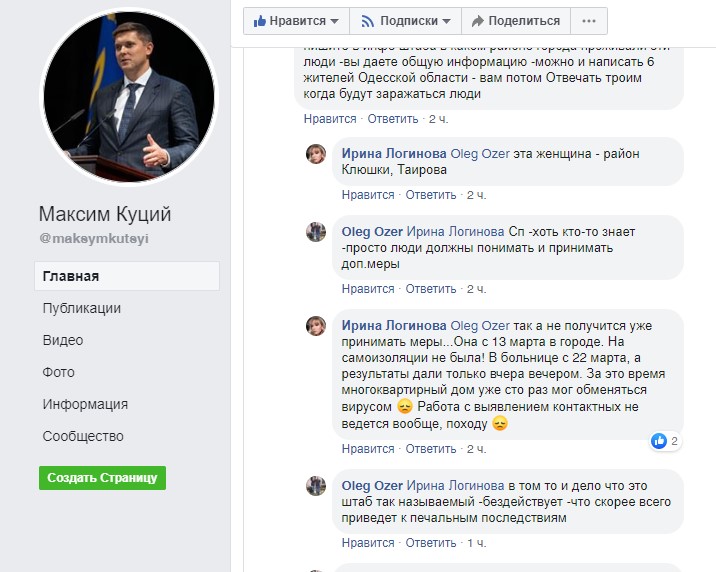The image size is (716, 572).
Task: Open Ирина Логинова's avatar in first reply
Action: point(316,154)
